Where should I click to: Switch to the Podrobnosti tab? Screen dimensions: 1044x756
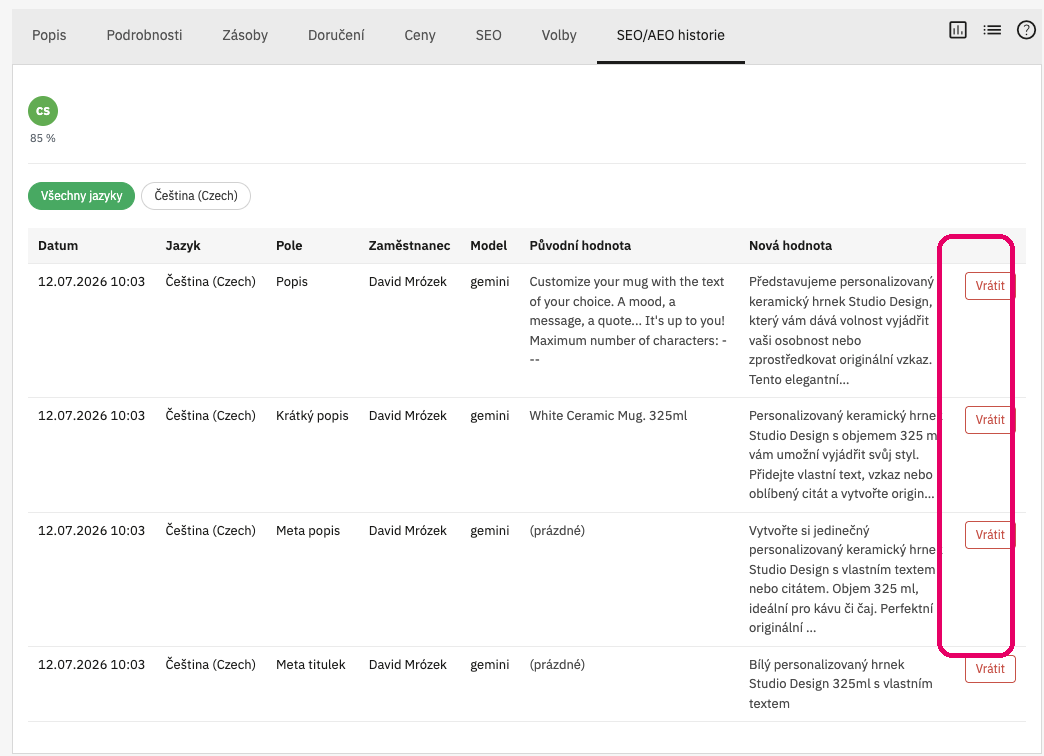tap(144, 35)
